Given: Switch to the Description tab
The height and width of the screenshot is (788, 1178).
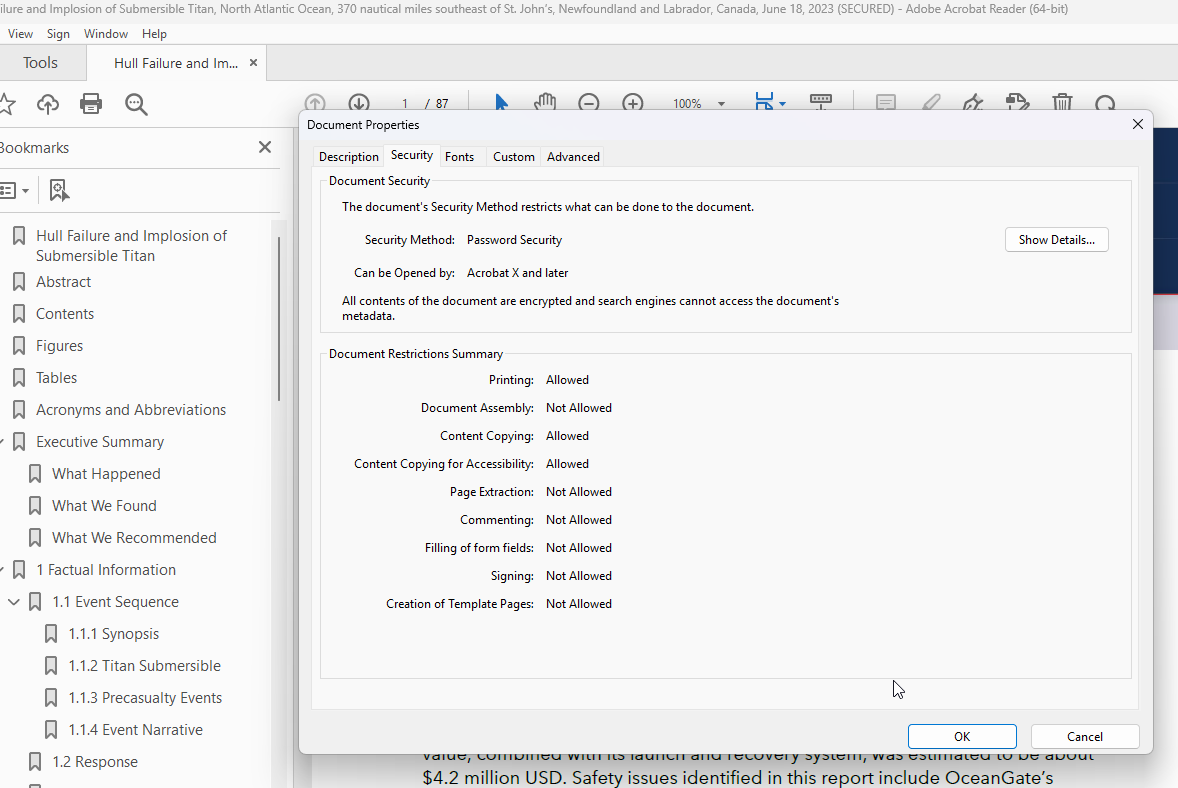Looking at the screenshot, I should [x=348, y=157].
